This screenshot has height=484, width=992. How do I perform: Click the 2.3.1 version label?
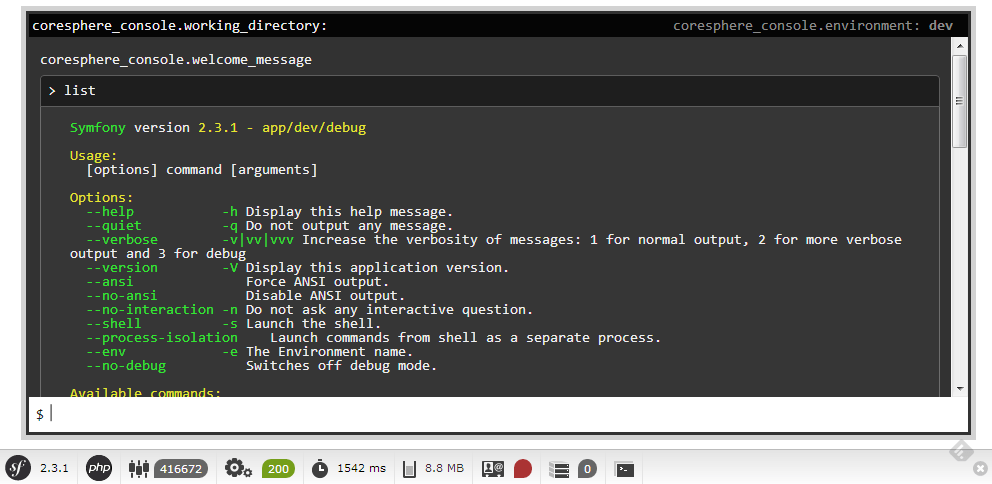(54, 469)
